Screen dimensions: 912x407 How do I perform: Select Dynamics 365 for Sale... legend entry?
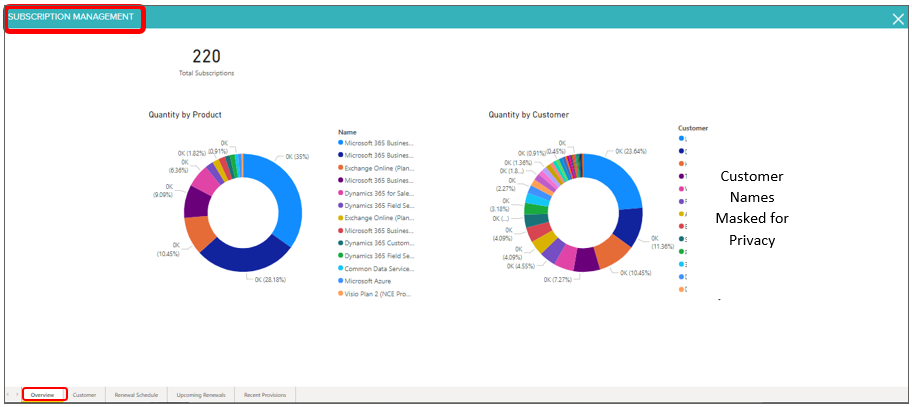tap(376, 193)
